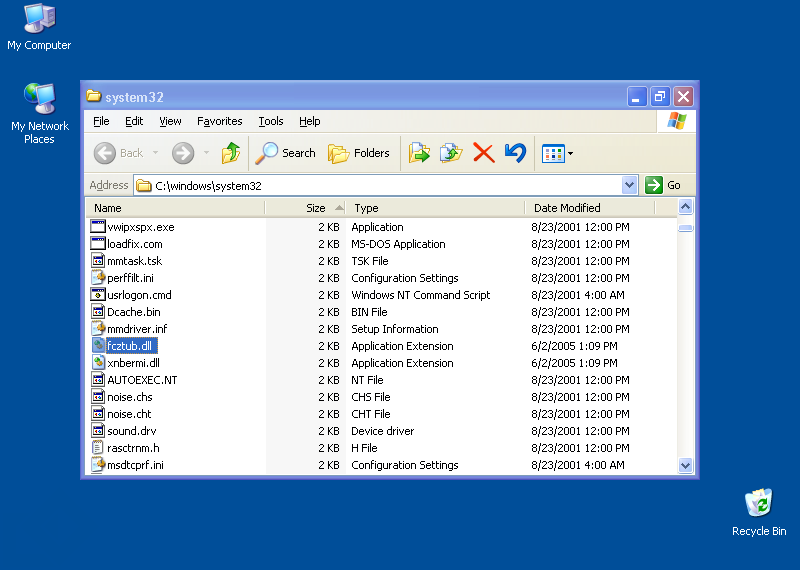800x570 pixels.
Task: Select the noise.cht file icon
Action: (97, 413)
